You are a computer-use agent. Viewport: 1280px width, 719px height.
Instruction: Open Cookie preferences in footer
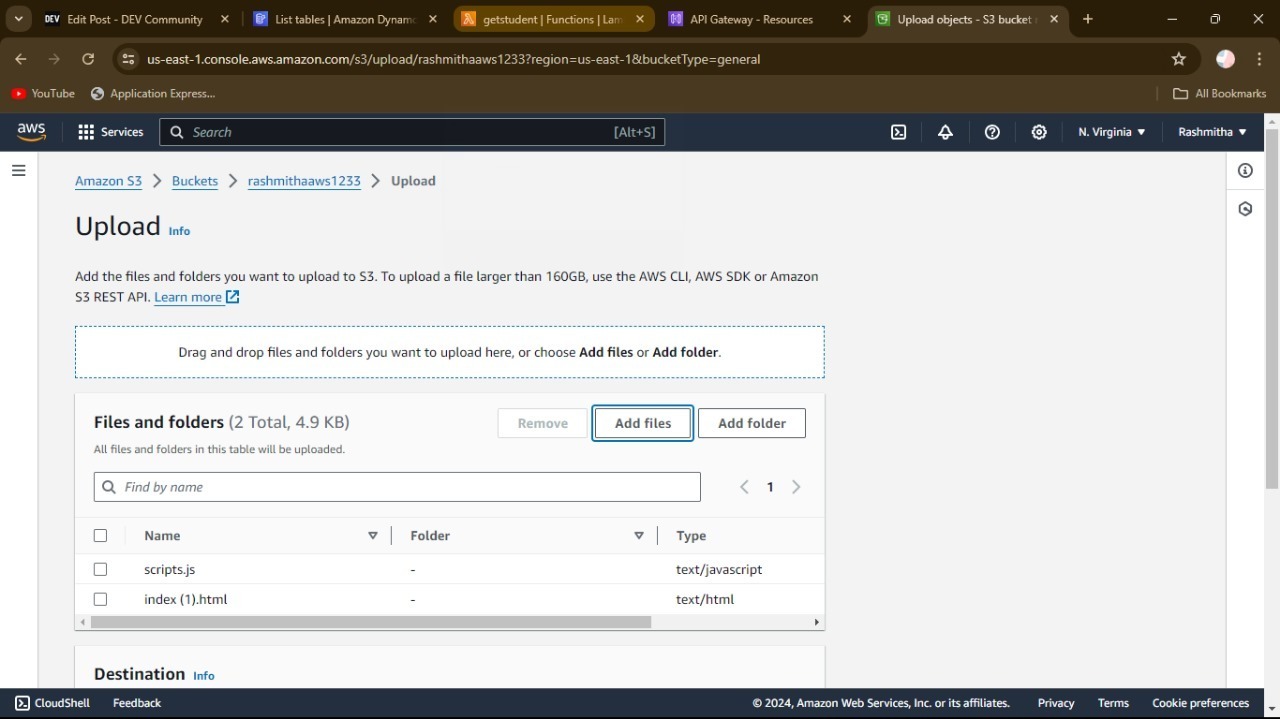[1201, 703]
